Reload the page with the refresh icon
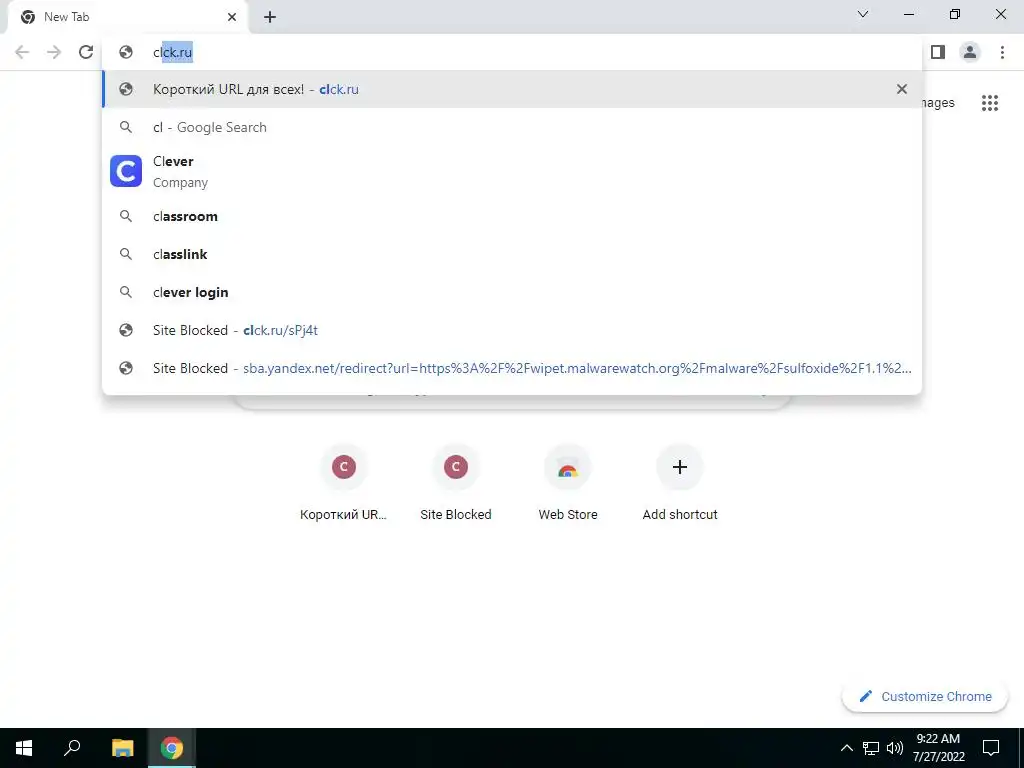This screenshot has height=768, width=1024. (86, 52)
